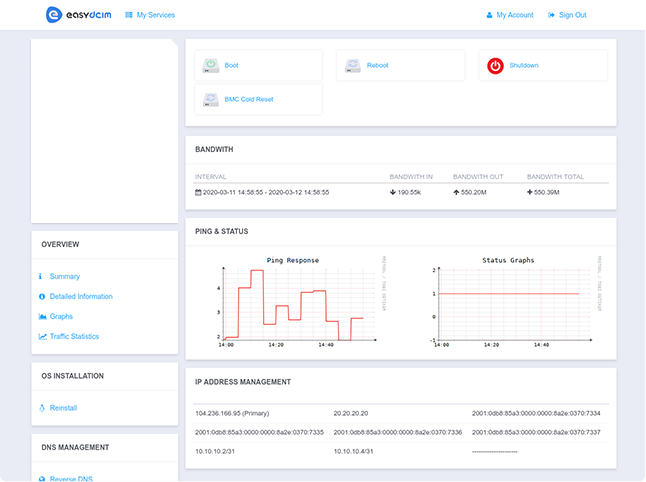Click IPv6 address ending in 7337
This screenshot has width=646, height=482.
pyautogui.click(x=536, y=432)
